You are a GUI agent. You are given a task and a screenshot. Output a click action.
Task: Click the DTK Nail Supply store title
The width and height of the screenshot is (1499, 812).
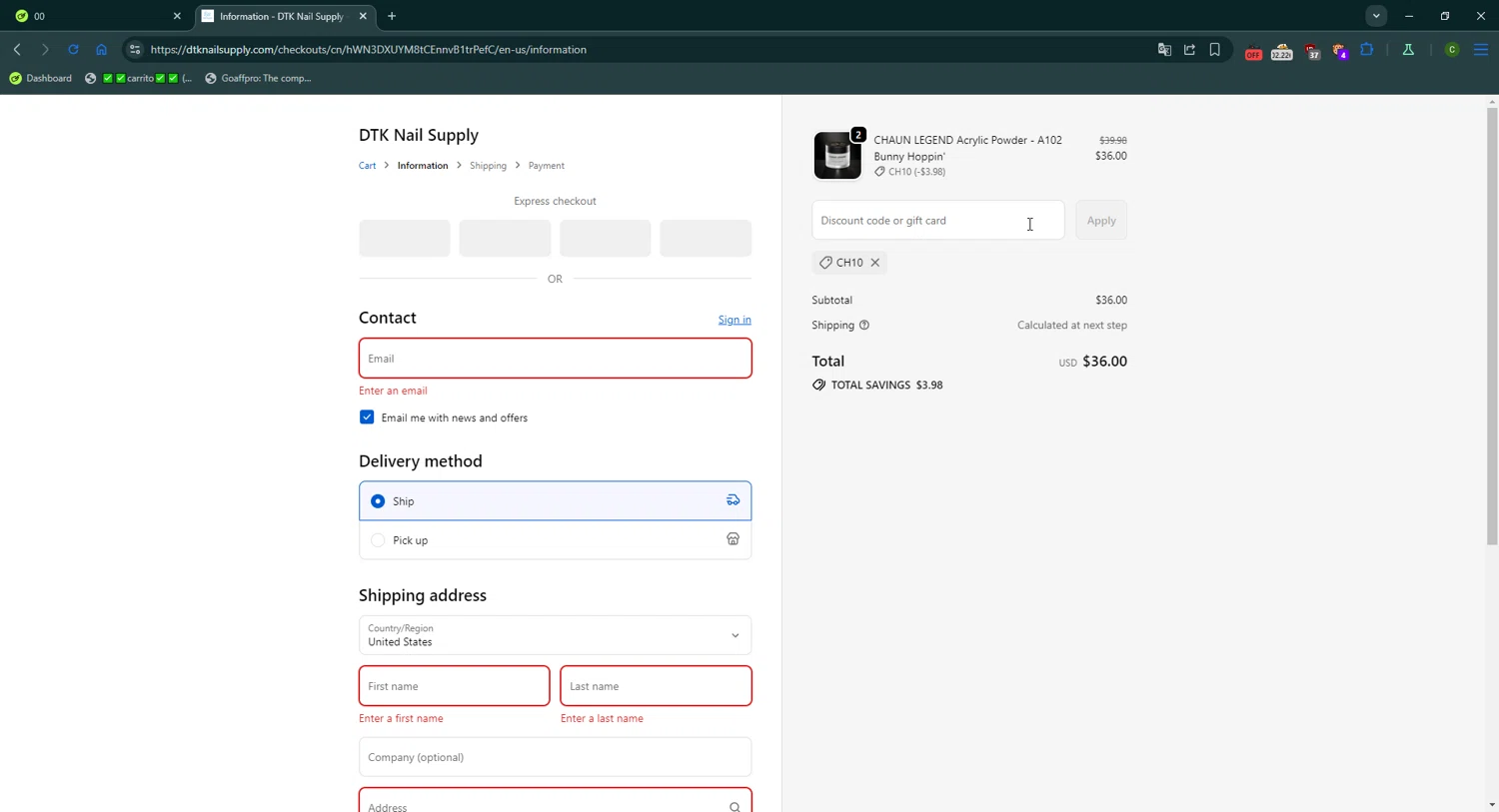point(419,135)
